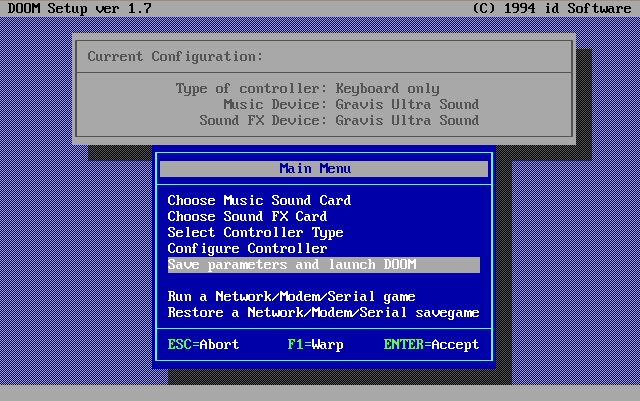Screen dimensions: 640x401
Task: Click the ESC=Abort hint
Action: [x=203, y=345]
